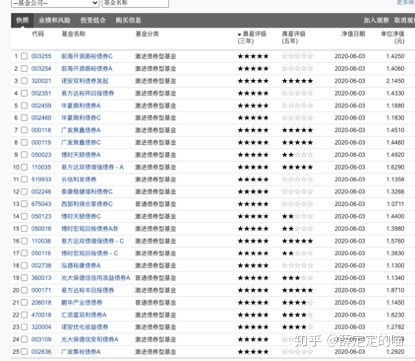Image resolution: width=415 pixels, height=361 pixels.
Task: Click the three-star five-year rating for 360013
Action: coord(298,278)
